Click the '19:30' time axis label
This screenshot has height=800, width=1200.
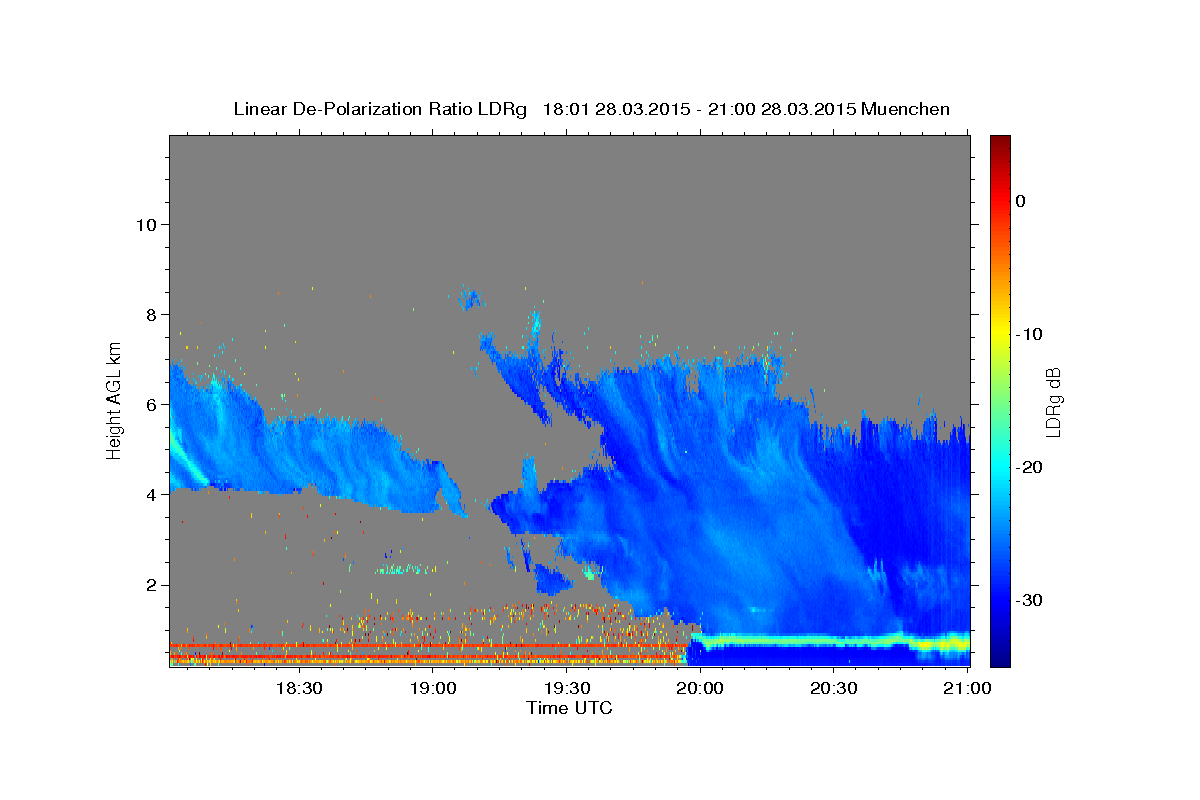tap(566, 688)
